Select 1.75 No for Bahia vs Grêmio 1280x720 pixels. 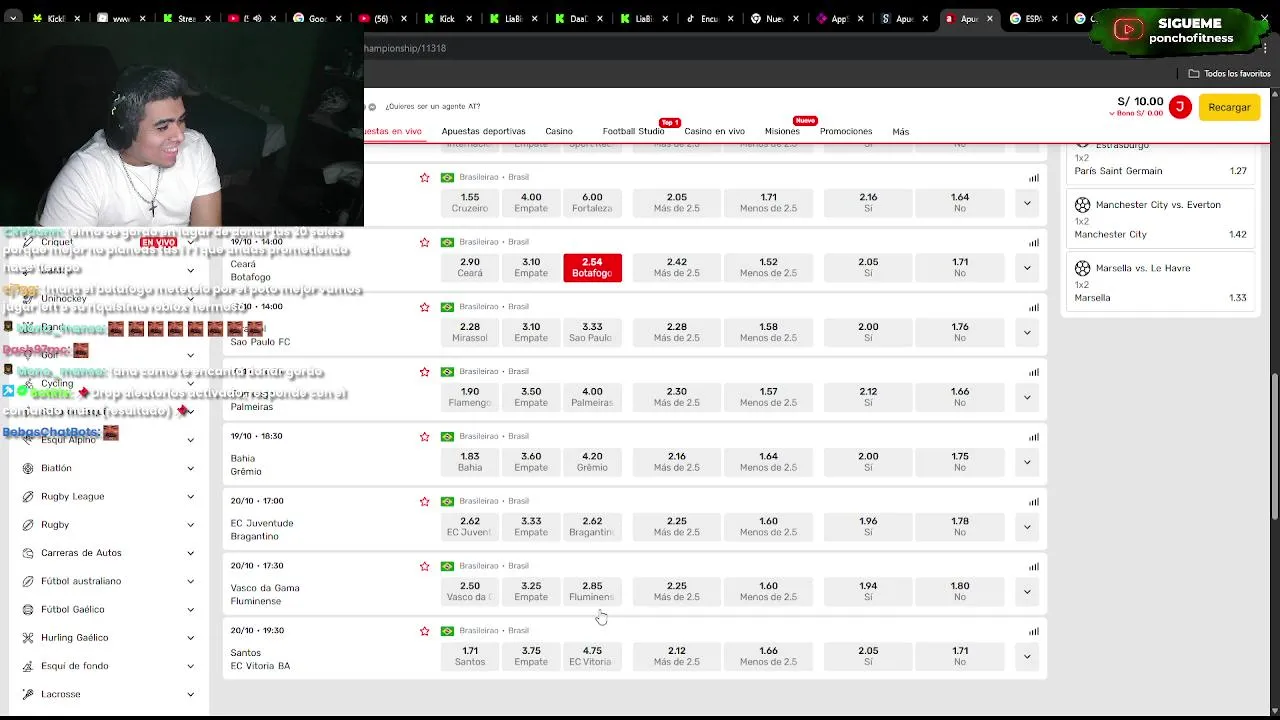(x=960, y=462)
